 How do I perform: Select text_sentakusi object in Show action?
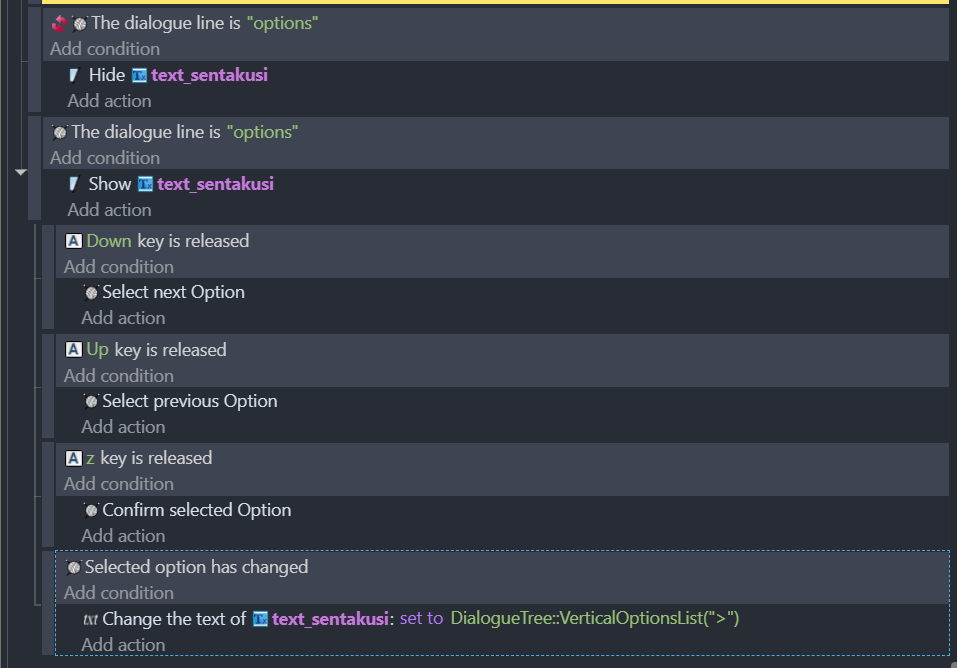click(215, 184)
